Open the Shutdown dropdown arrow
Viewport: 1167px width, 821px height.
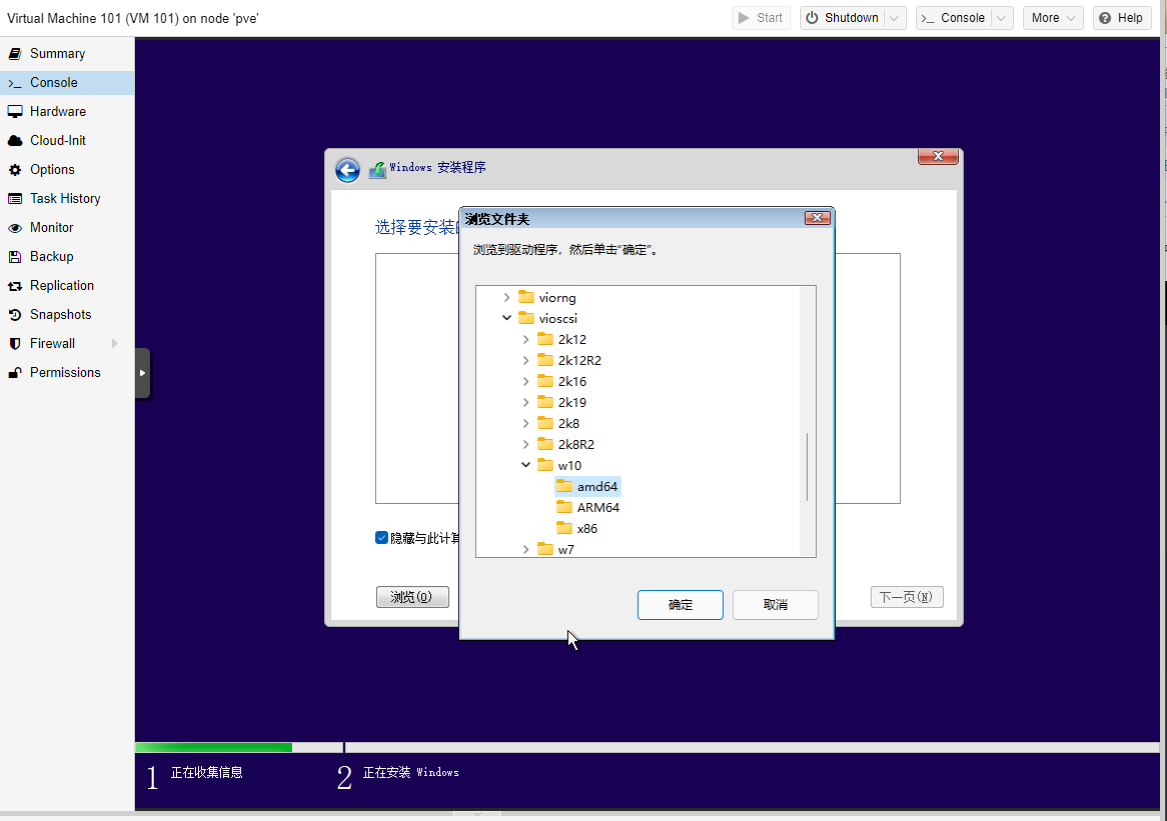coord(895,18)
